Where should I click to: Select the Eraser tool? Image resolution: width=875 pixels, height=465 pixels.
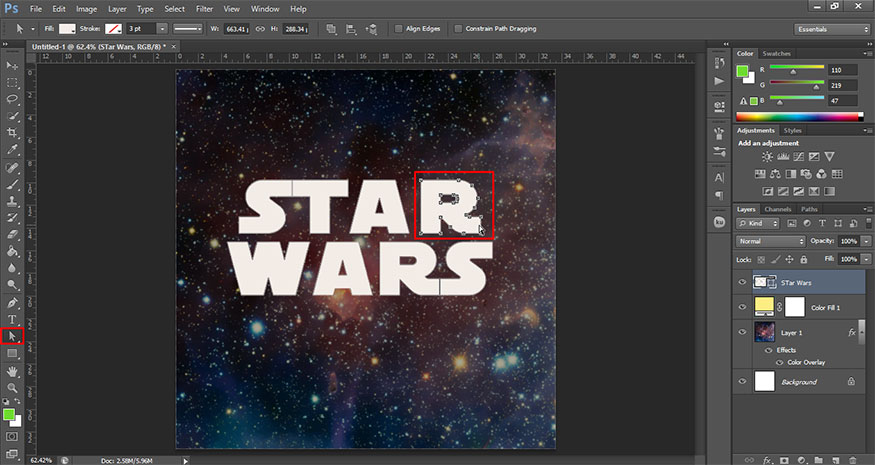(x=12, y=234)
